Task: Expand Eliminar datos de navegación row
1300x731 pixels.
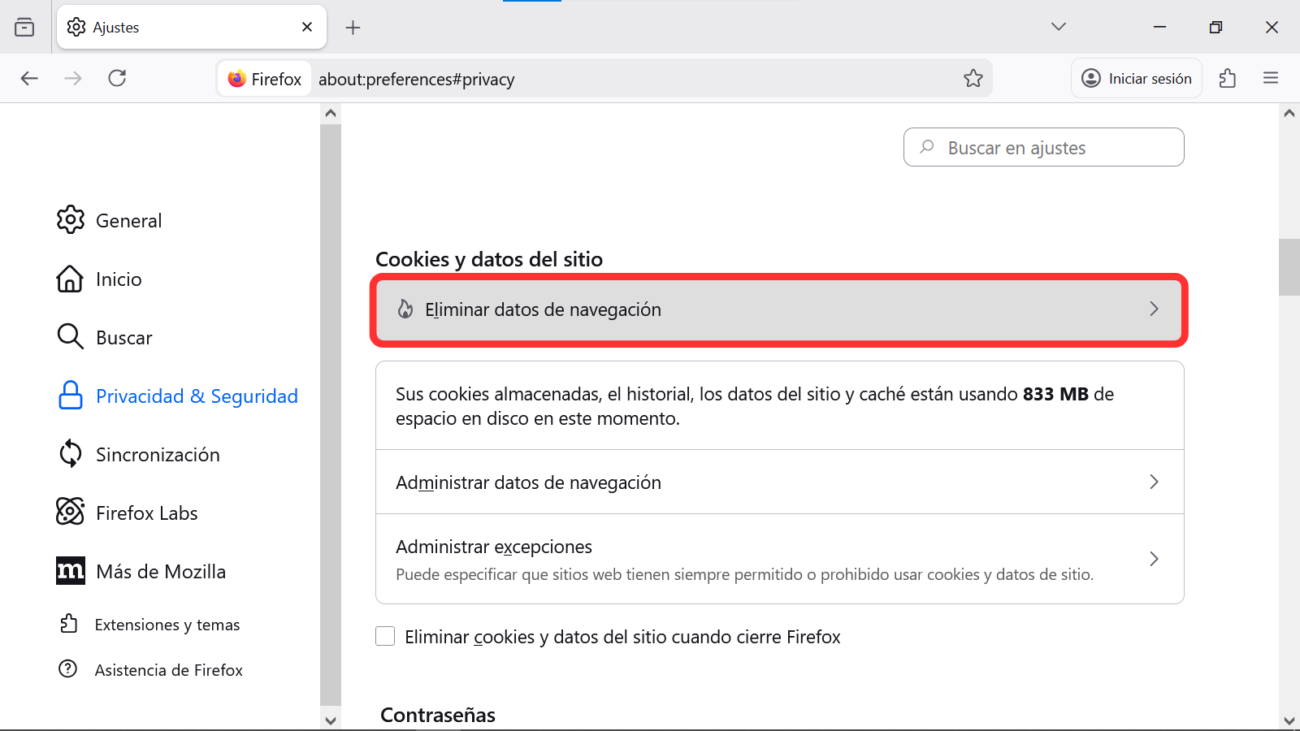Action: tap(779, 310)
